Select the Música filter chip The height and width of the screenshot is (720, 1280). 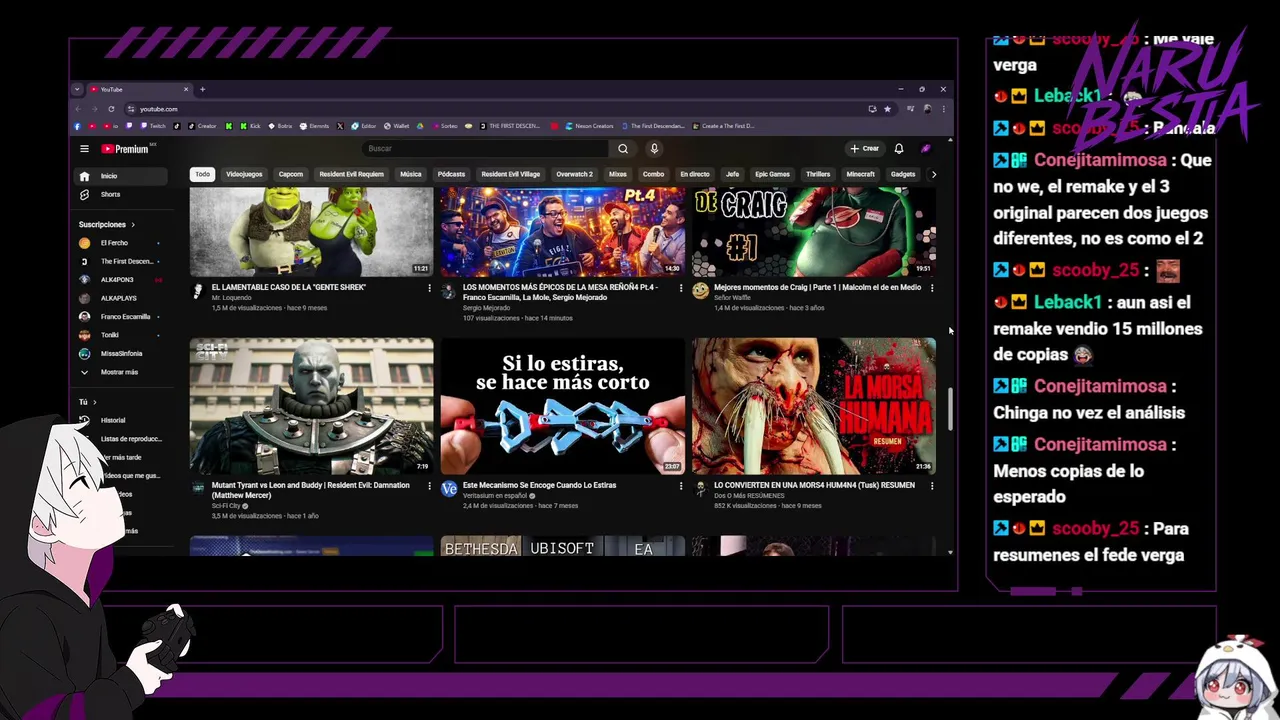[x=411, y=174]
